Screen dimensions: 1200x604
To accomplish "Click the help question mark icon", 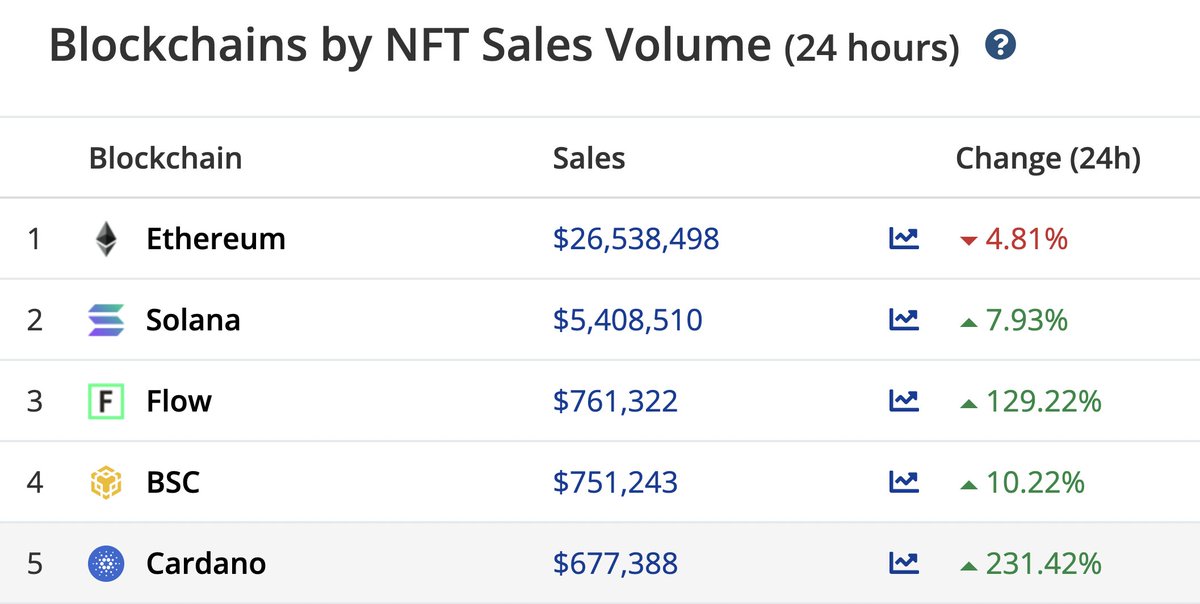I will coord(1000,45).
